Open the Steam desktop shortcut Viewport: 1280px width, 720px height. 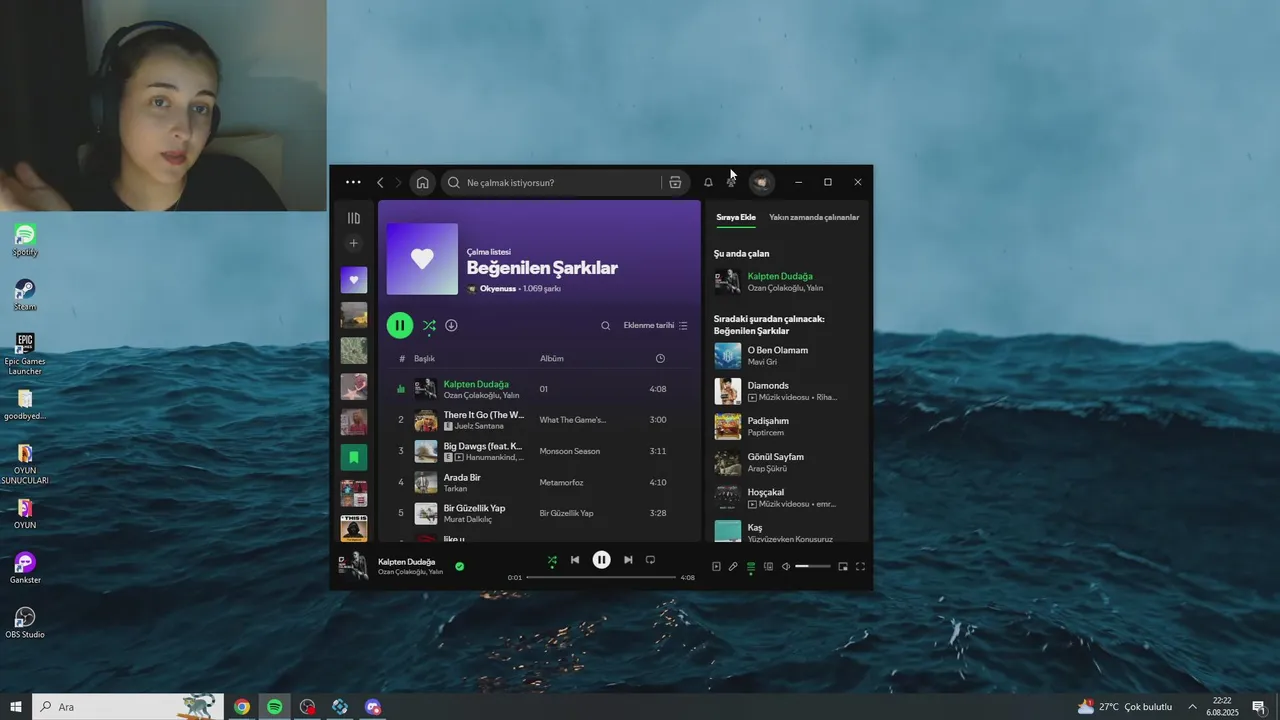[x=25, y=294]
